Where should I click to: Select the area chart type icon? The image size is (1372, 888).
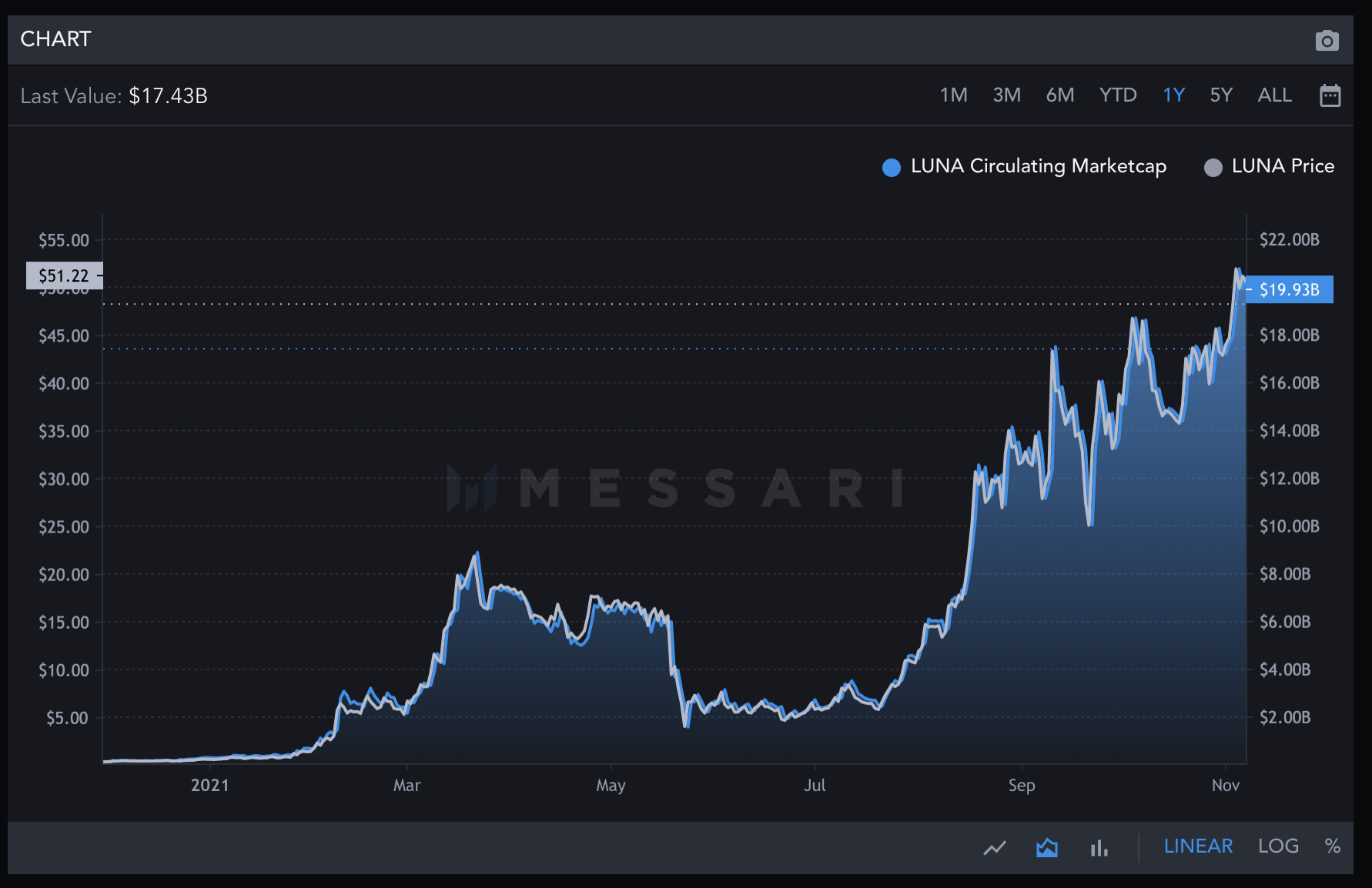[x=1047, y=847]
